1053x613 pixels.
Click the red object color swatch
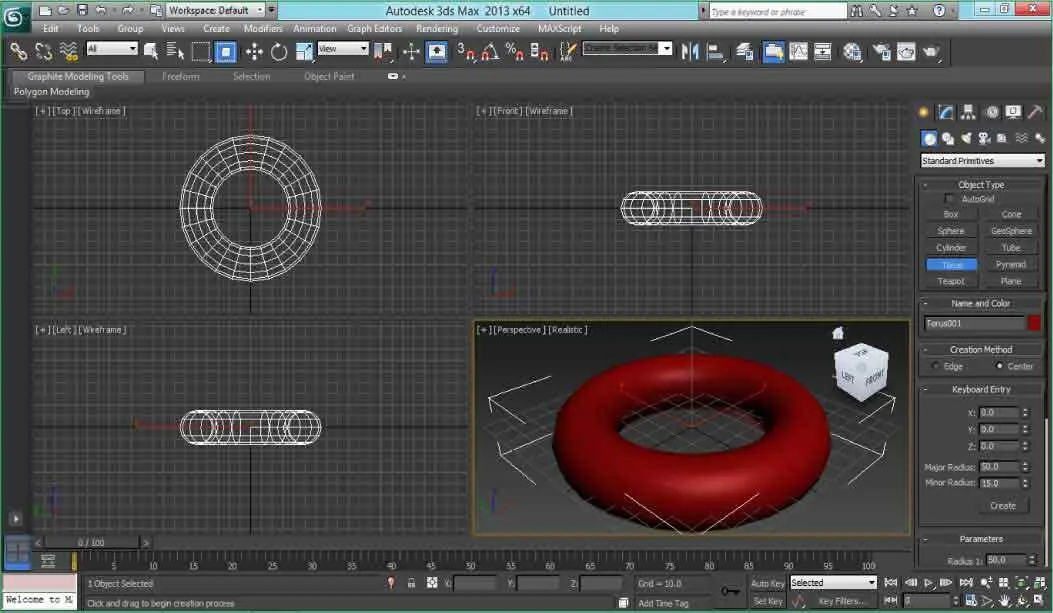1034,324
